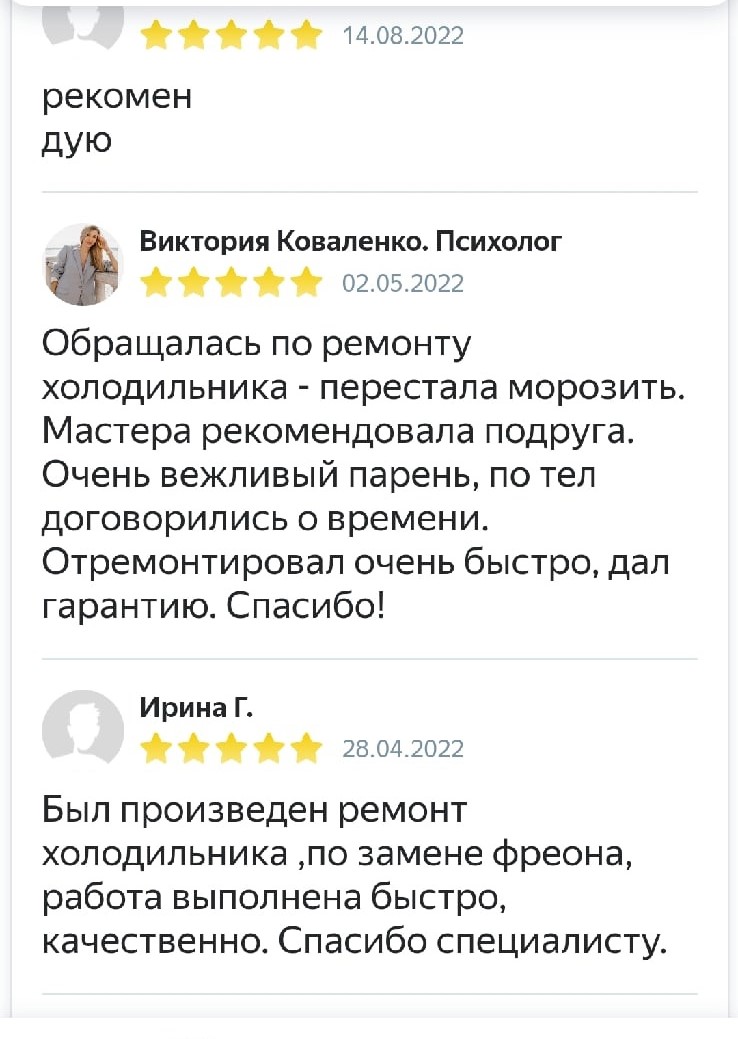Click review date 02.05.2022
This screenshot has width=738, height=1039.
click(x=403, y=284)
